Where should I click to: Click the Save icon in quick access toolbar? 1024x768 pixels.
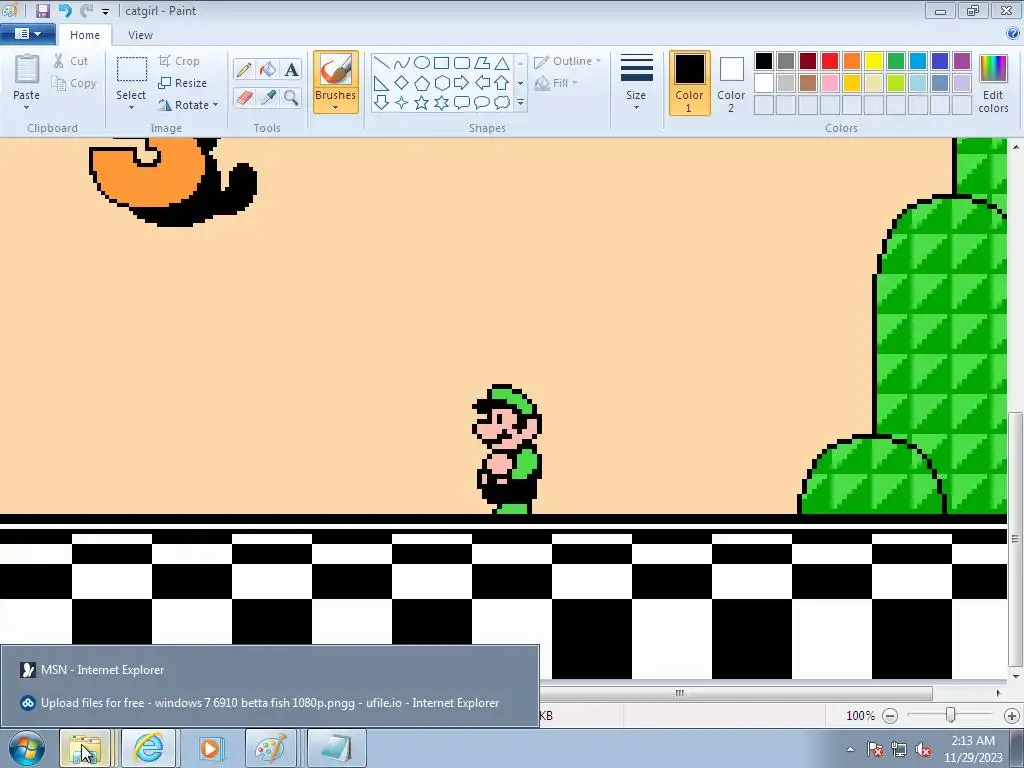(x=42, y=10)
